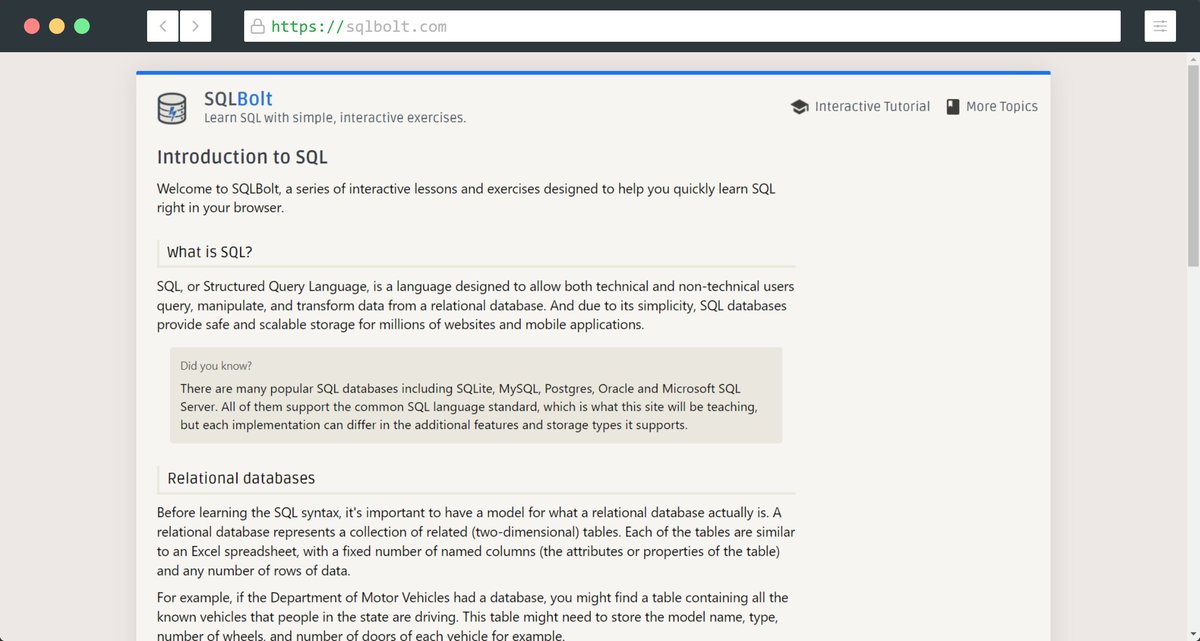Click the bookmark icon next to More Topics
Image resolution: width=1200 pixels, height=641 pixels.
(952, 106)
